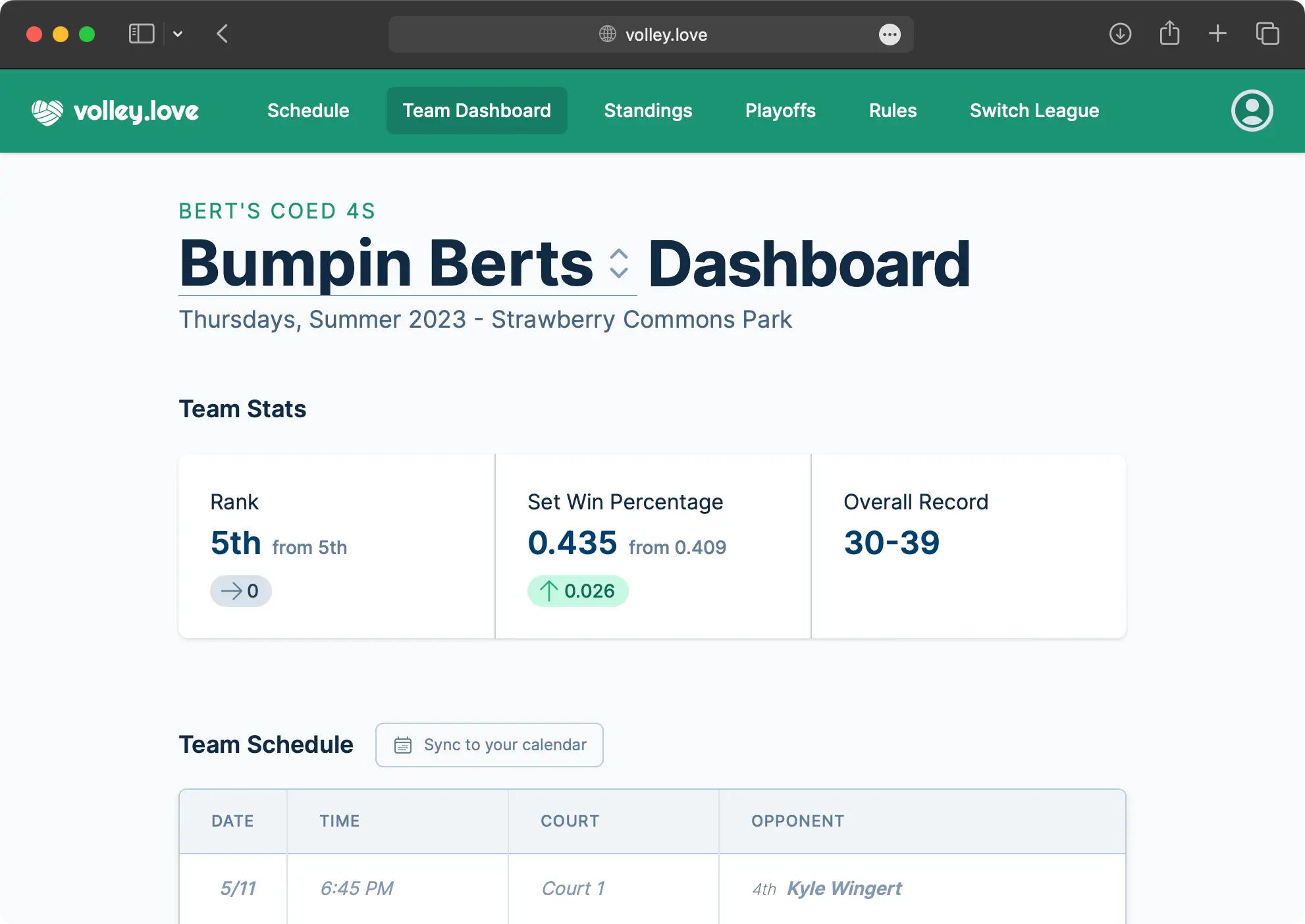Open the Standings tab
The image size is (1305, 924).
648,111
